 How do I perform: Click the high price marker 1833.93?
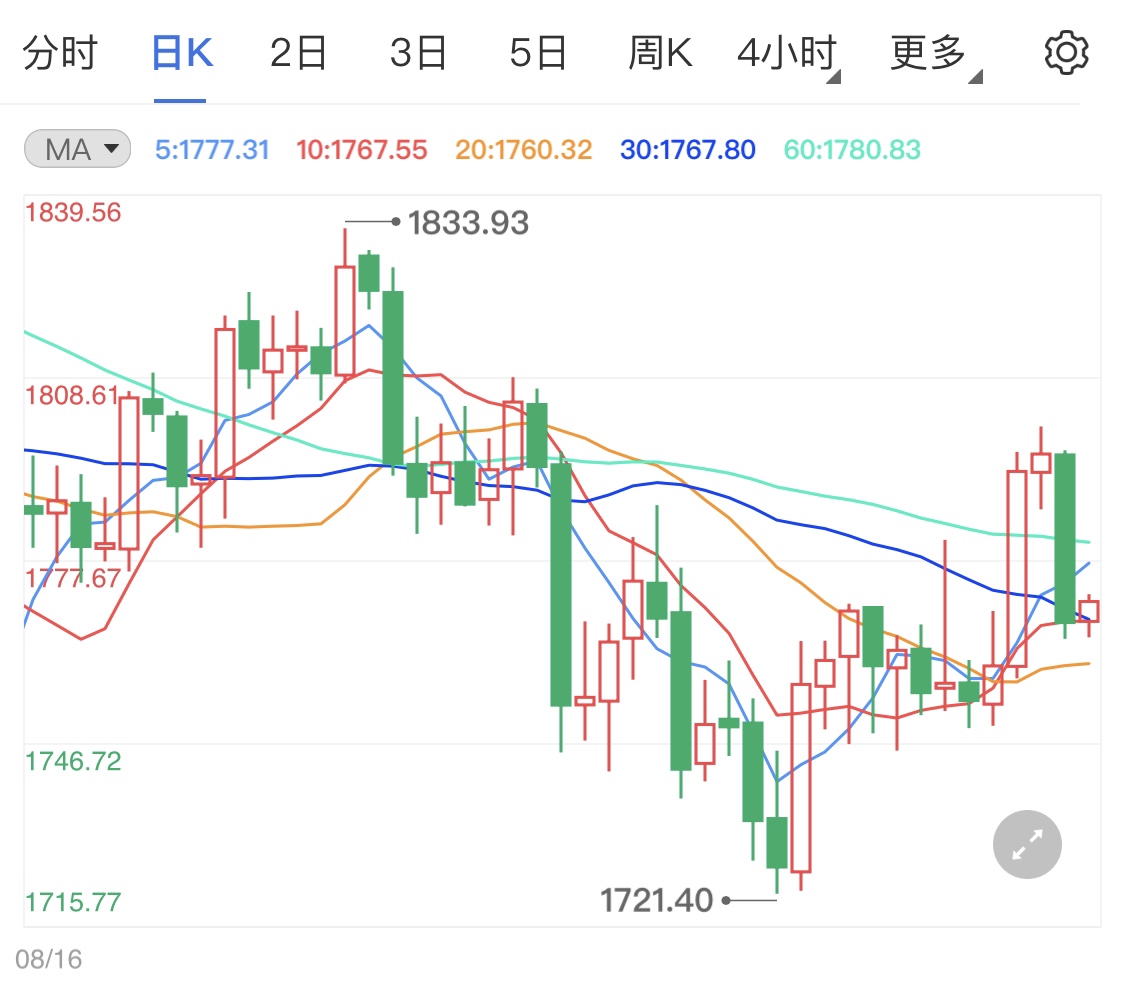tap(470, 225)
